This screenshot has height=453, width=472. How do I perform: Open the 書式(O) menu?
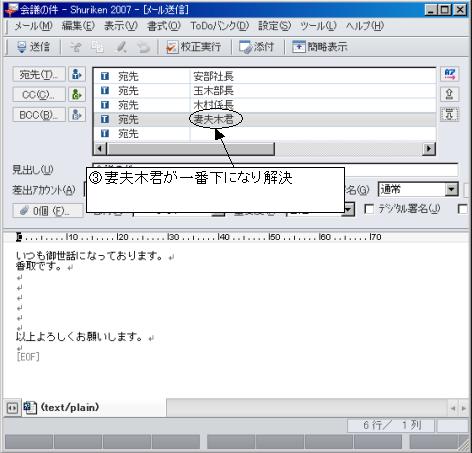tap(164, 26)
